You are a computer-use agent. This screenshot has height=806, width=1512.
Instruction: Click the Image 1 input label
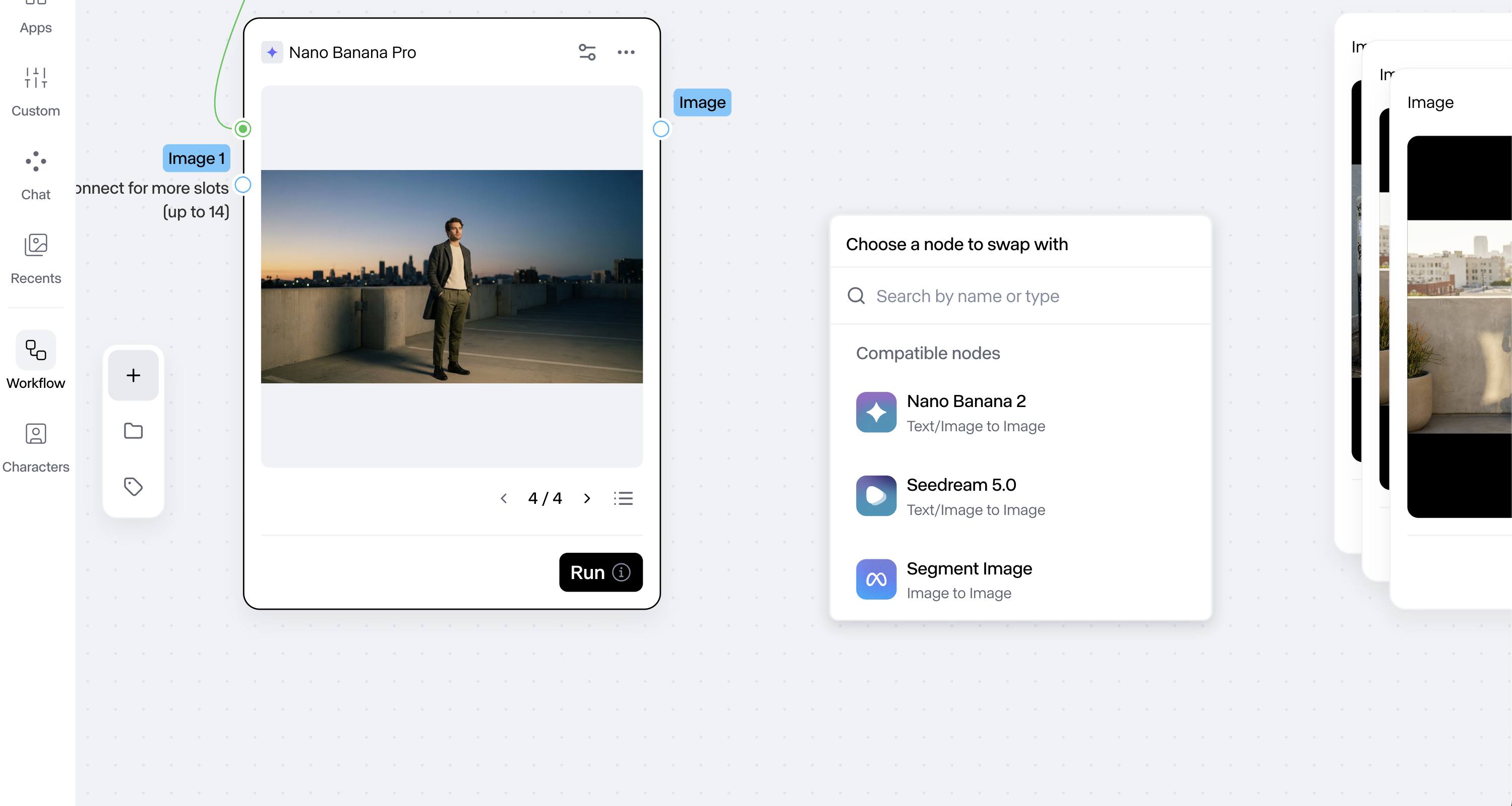(197, 158)
